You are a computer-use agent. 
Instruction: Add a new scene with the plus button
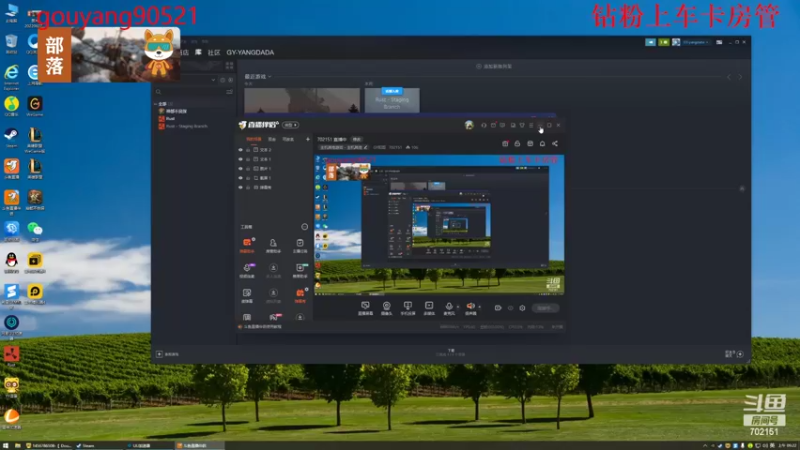(x=308, y=139)
